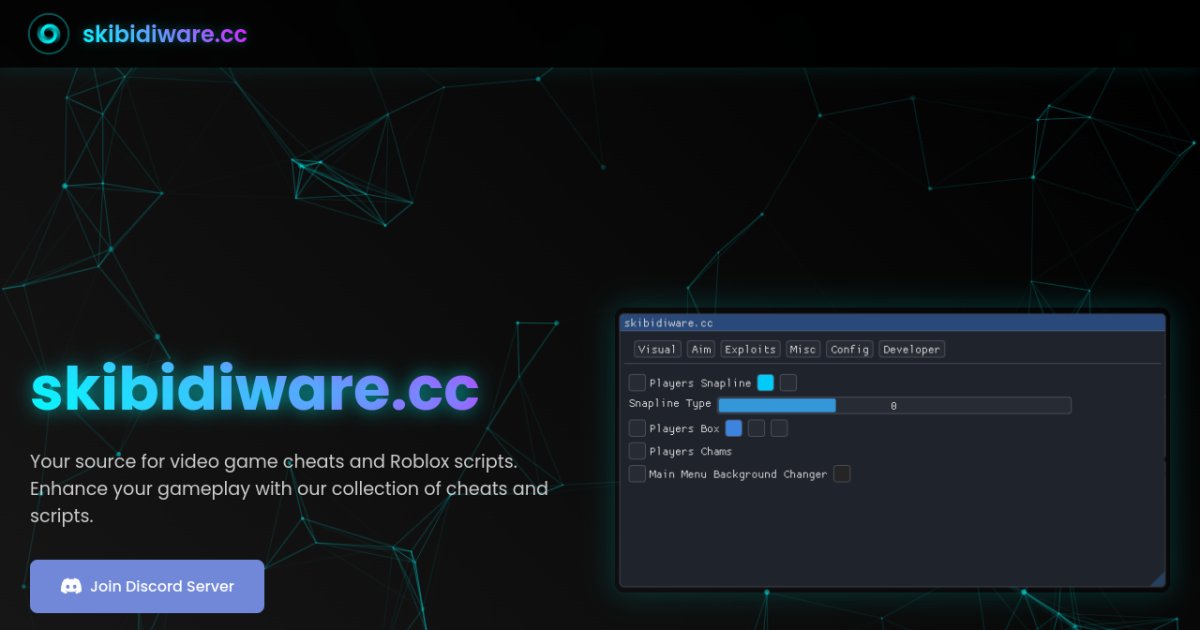1200x630 pixels.
Task: Open the blue Players Box color swatch
Action: point(734,428)
